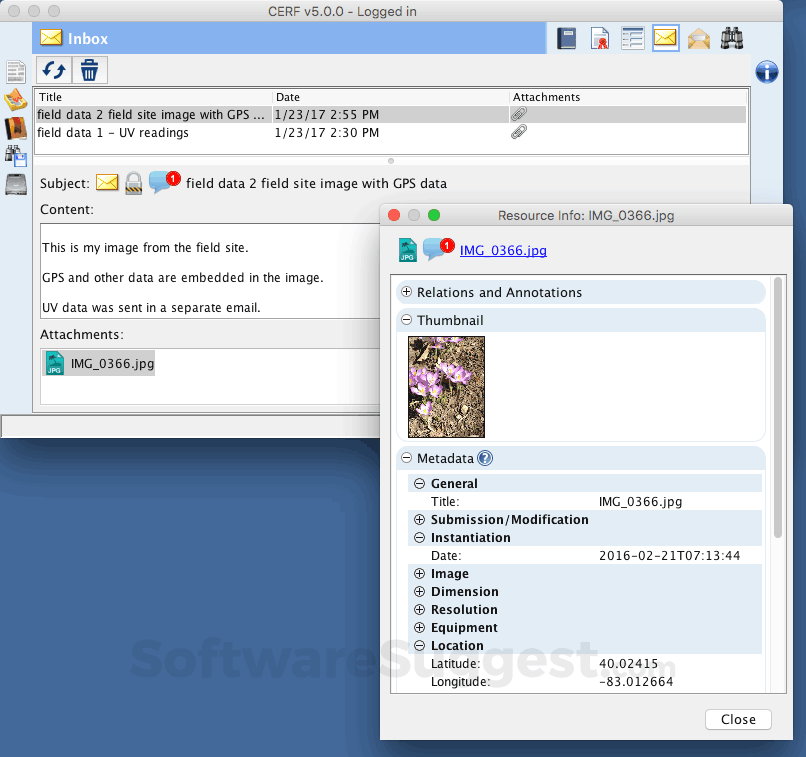
Task: Click the blue notebook toolbar icon
Action: (x=566, y=37)
